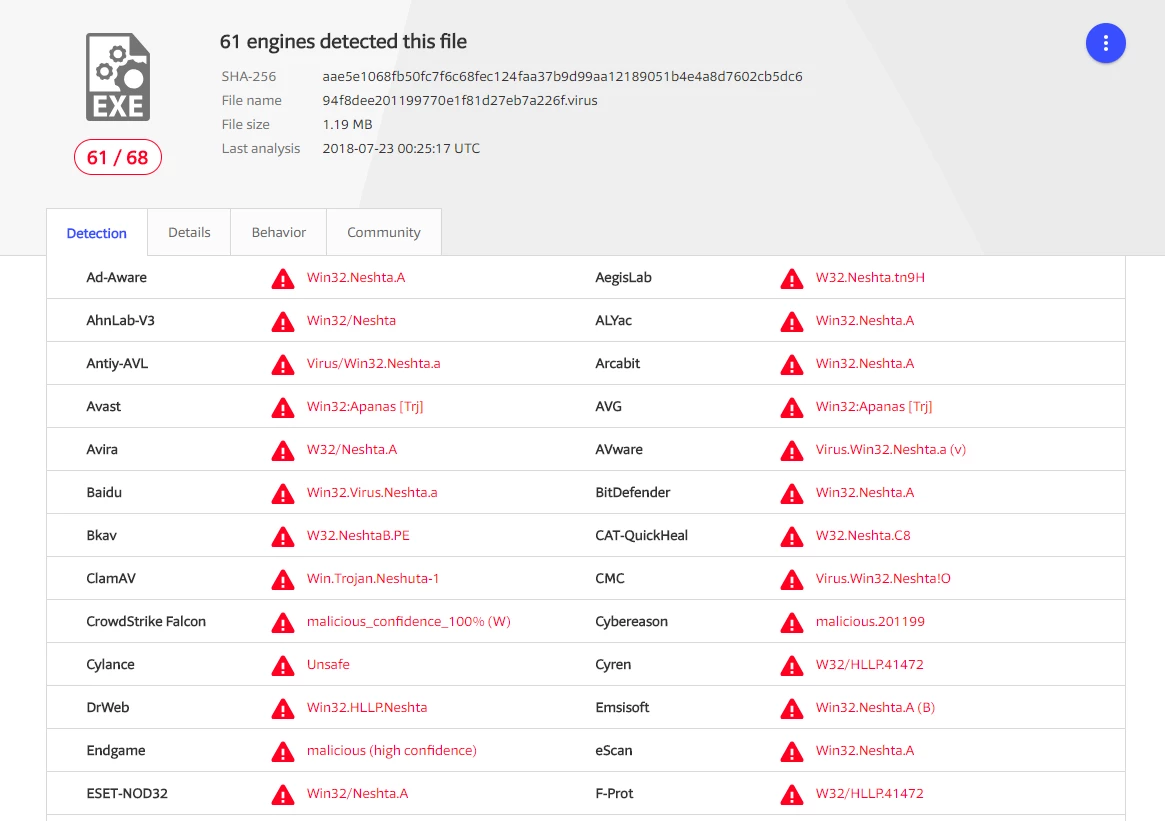The height and width of the screenshot is (821, 1165).
Task: Click the warning icon in AegisLab row
Action: 791,279
